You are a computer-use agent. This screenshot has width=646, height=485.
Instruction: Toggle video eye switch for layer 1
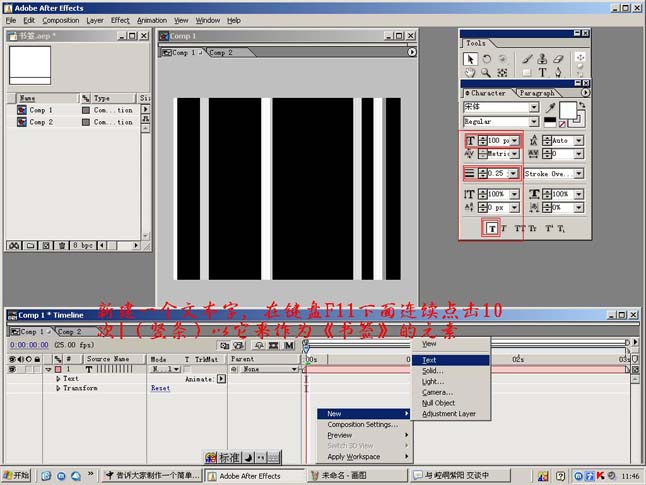click(12, 369)
